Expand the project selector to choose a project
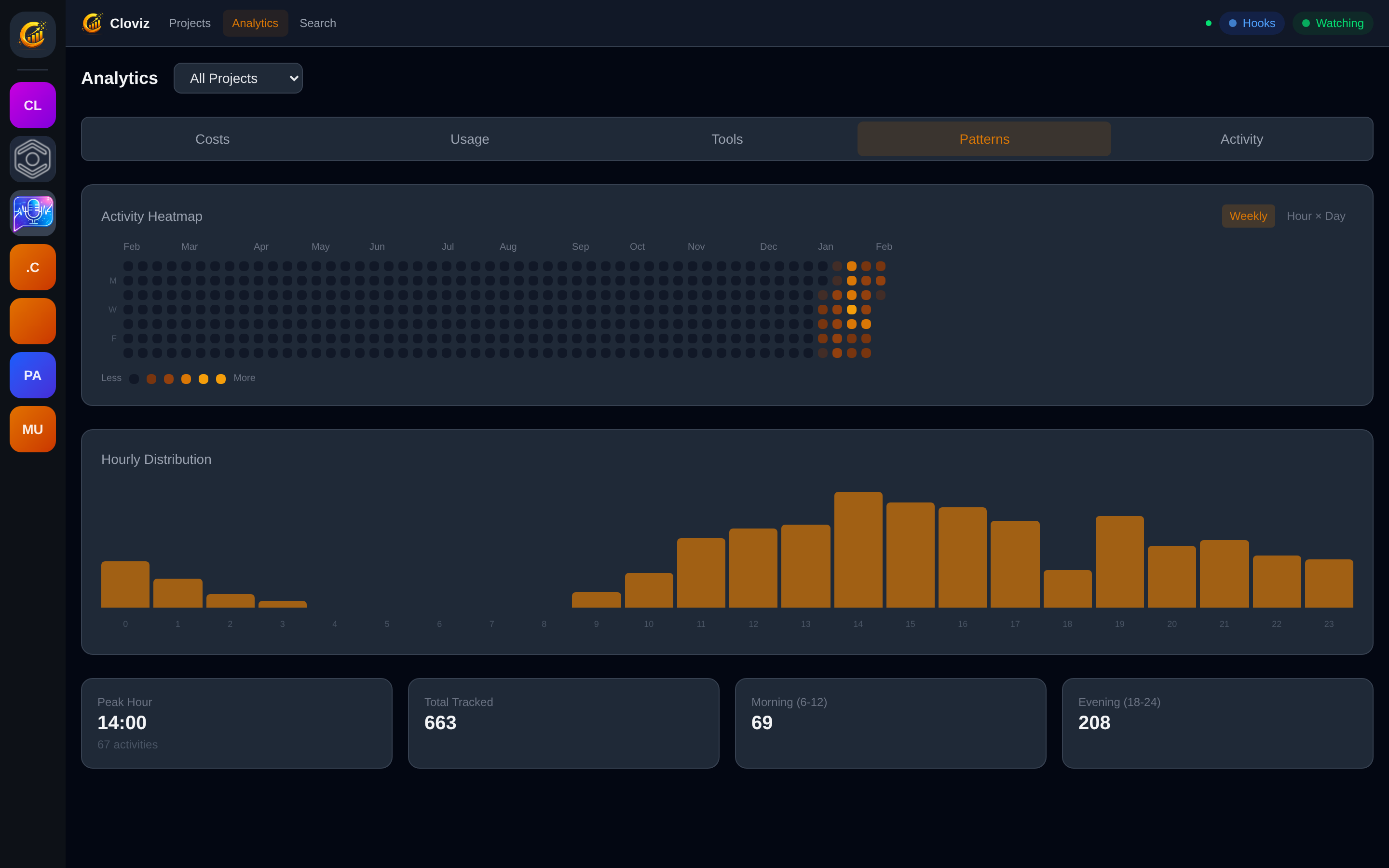Screen dimensions: 1389x868 tap(238, 78)
